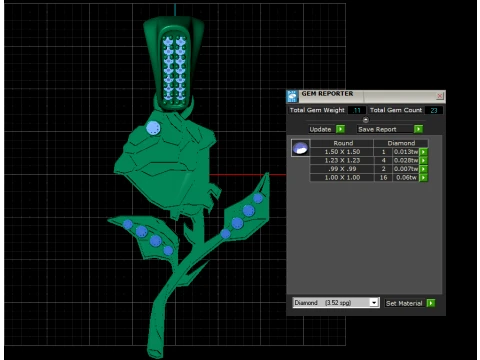Select the large round gem on rose petal
480x360 pixels.
[153, 128]
